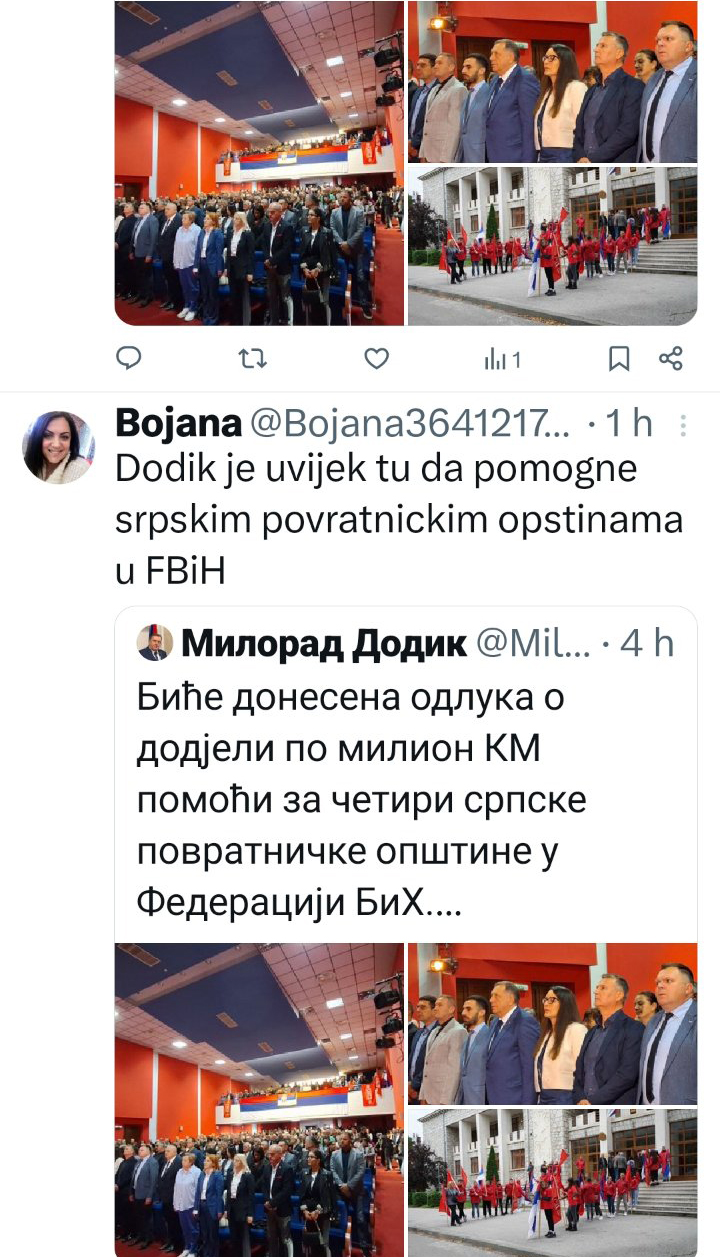
Task: Open top tweet's red-uniform parade photo
Action: [553, 246]
